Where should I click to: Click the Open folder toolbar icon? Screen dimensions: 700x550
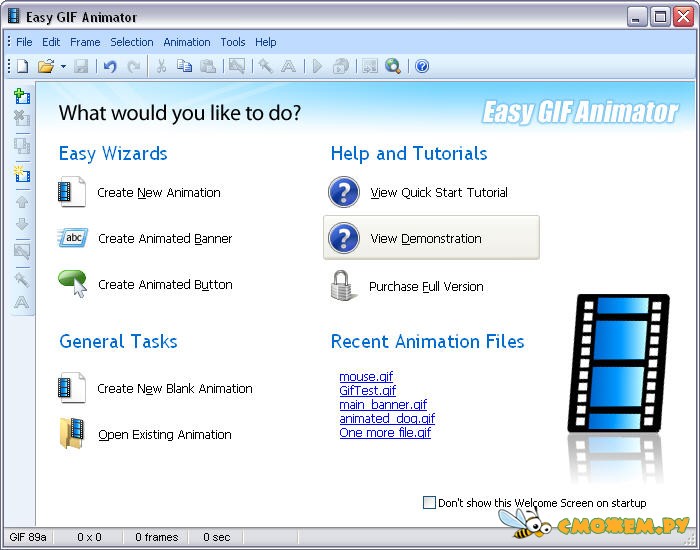point(46,67)
